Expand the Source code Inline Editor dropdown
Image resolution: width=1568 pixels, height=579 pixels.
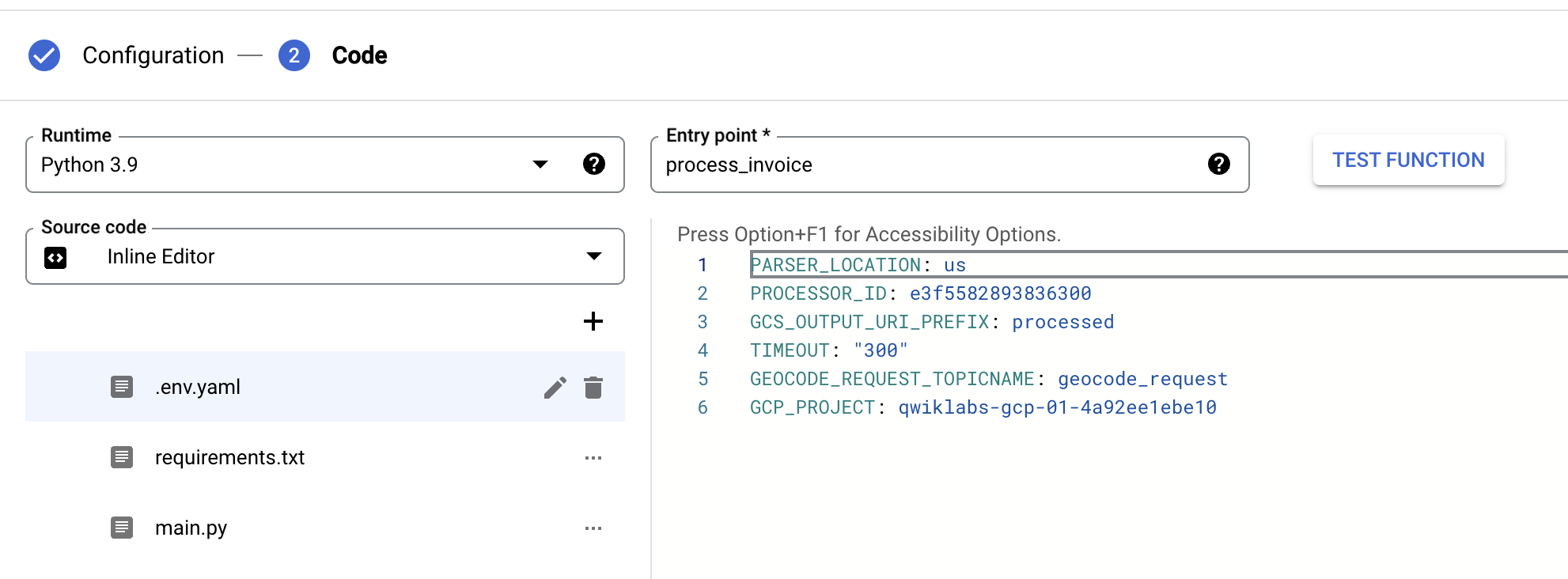click(x=325, y=256)
